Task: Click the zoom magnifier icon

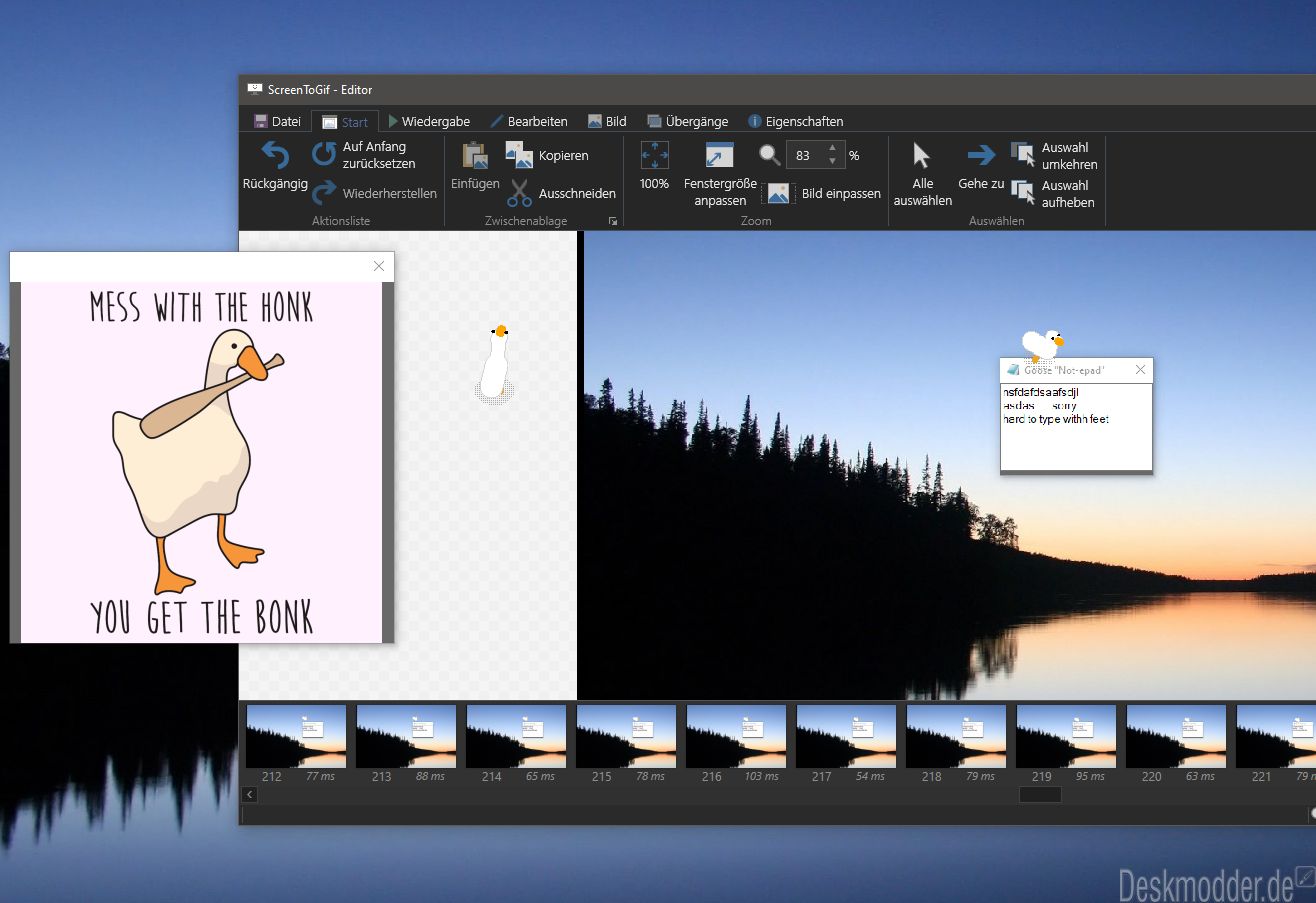Action: [x=769, y=155]
